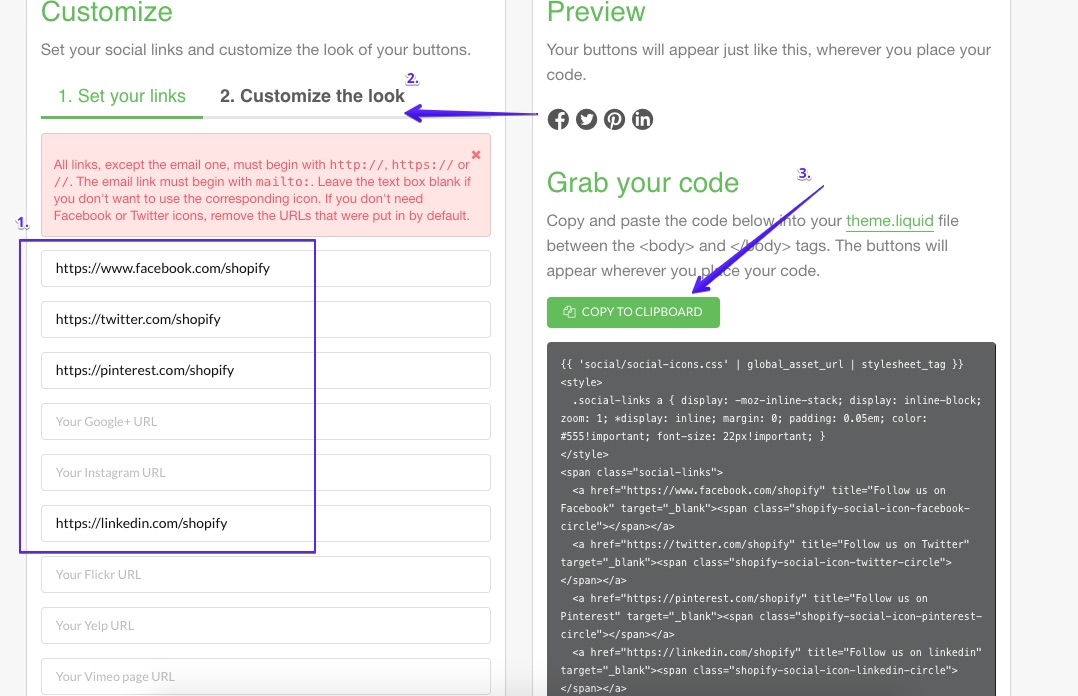
Task: Click the clipboard icon in the copy button
Action: click(x=569, y=312)
